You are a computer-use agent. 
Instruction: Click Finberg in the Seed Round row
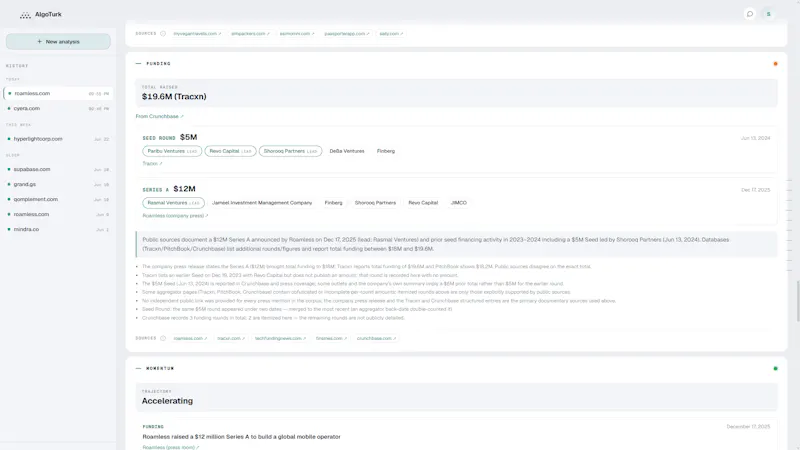click(386, 151)
